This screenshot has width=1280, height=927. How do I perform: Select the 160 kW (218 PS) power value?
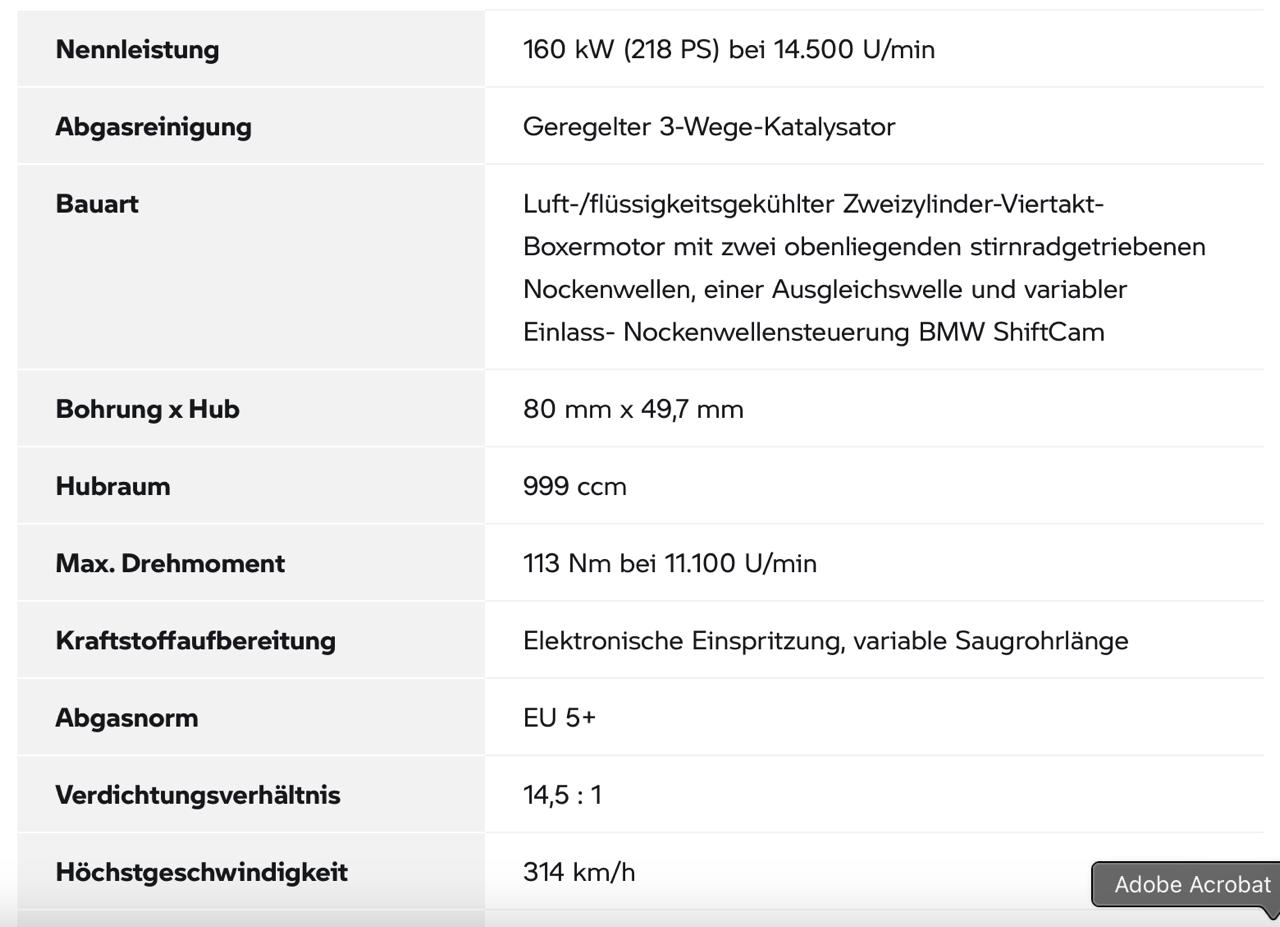click(728, 49)
